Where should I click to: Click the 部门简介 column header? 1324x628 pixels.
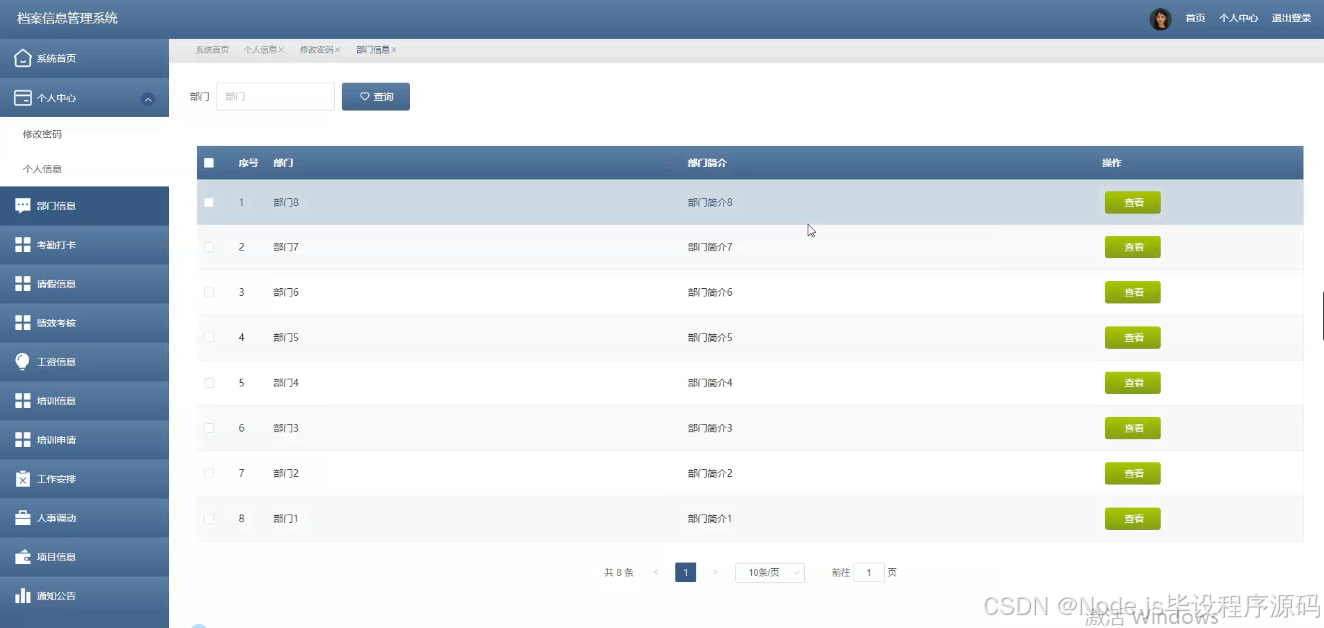(707, 163)
